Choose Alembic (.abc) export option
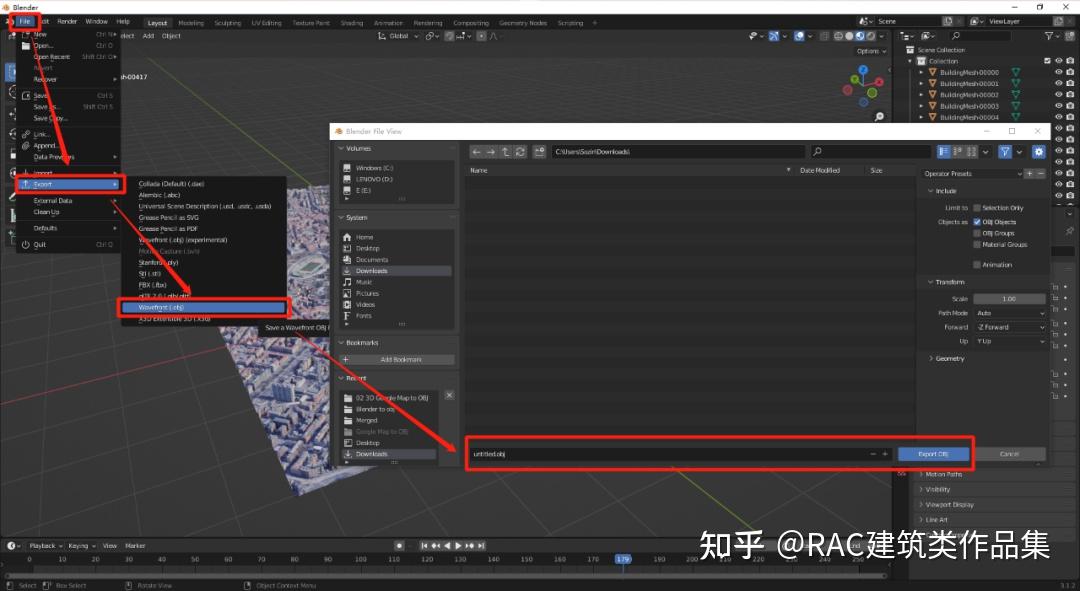The height and width of the screenshot is (591, 1080). [x=159, y=195]
